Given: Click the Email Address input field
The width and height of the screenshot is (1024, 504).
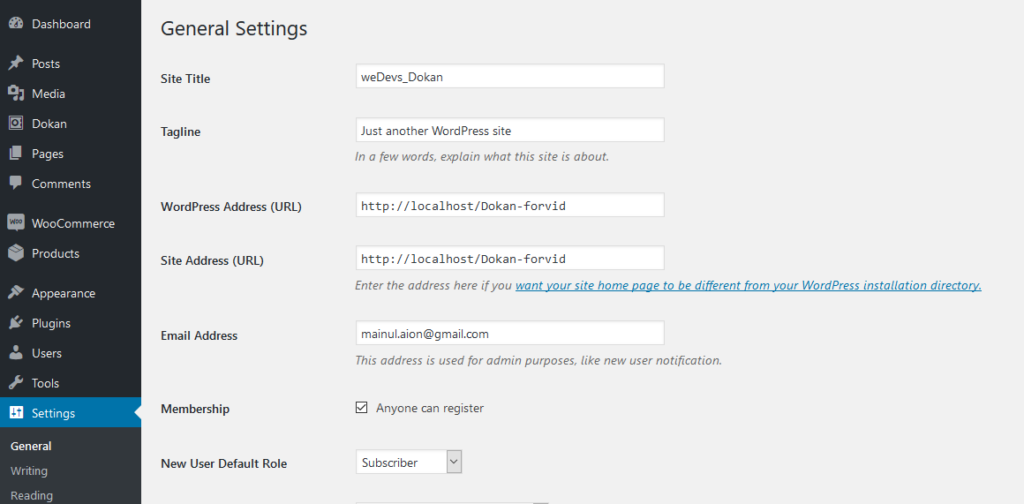Looking at the screenshot, I should coord(510,333).
